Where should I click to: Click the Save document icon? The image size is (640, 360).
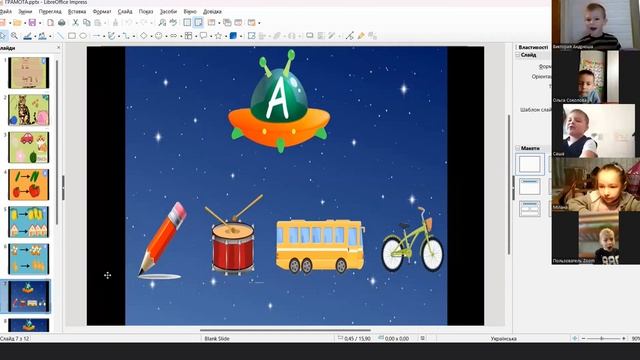coord(32,23)
